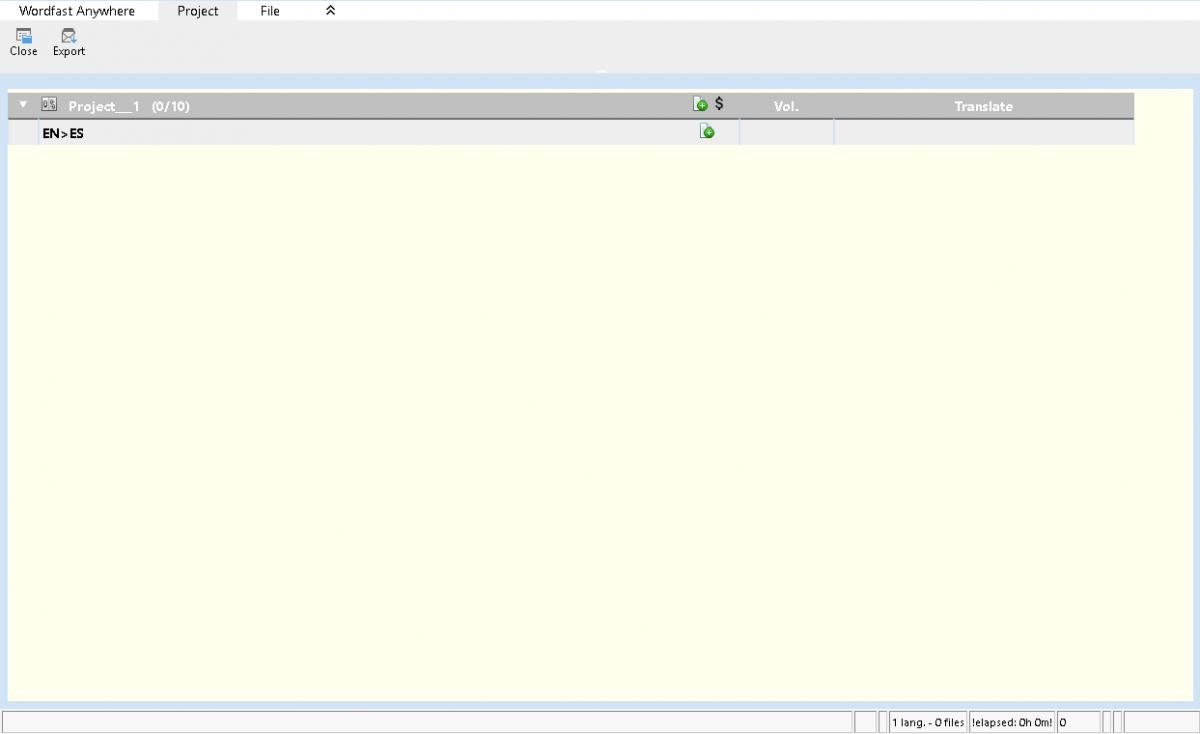The image size is (1200, 734).
Task: Switch to the Project tab
Action: 198,11
